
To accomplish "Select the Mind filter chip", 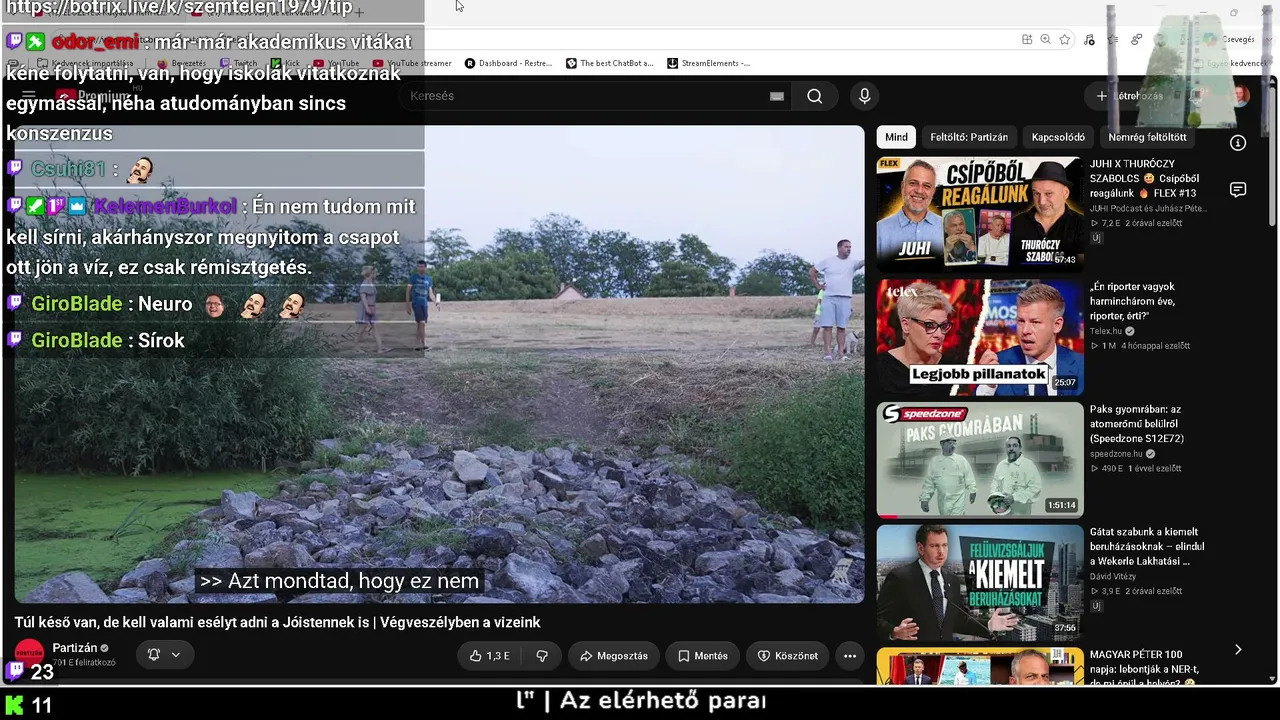I will click(896, 137).
